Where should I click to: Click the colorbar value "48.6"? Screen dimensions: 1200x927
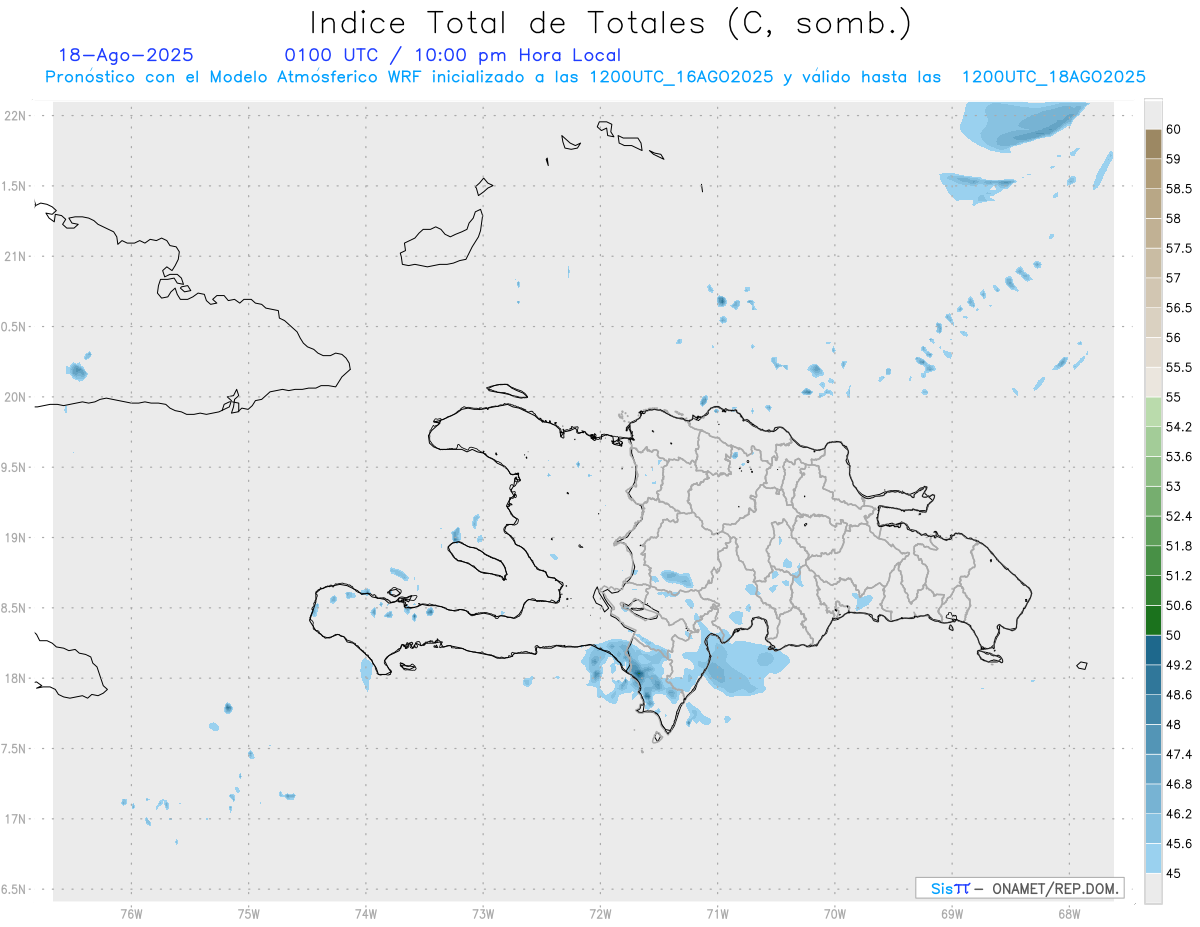click(x=1179, y=694)
